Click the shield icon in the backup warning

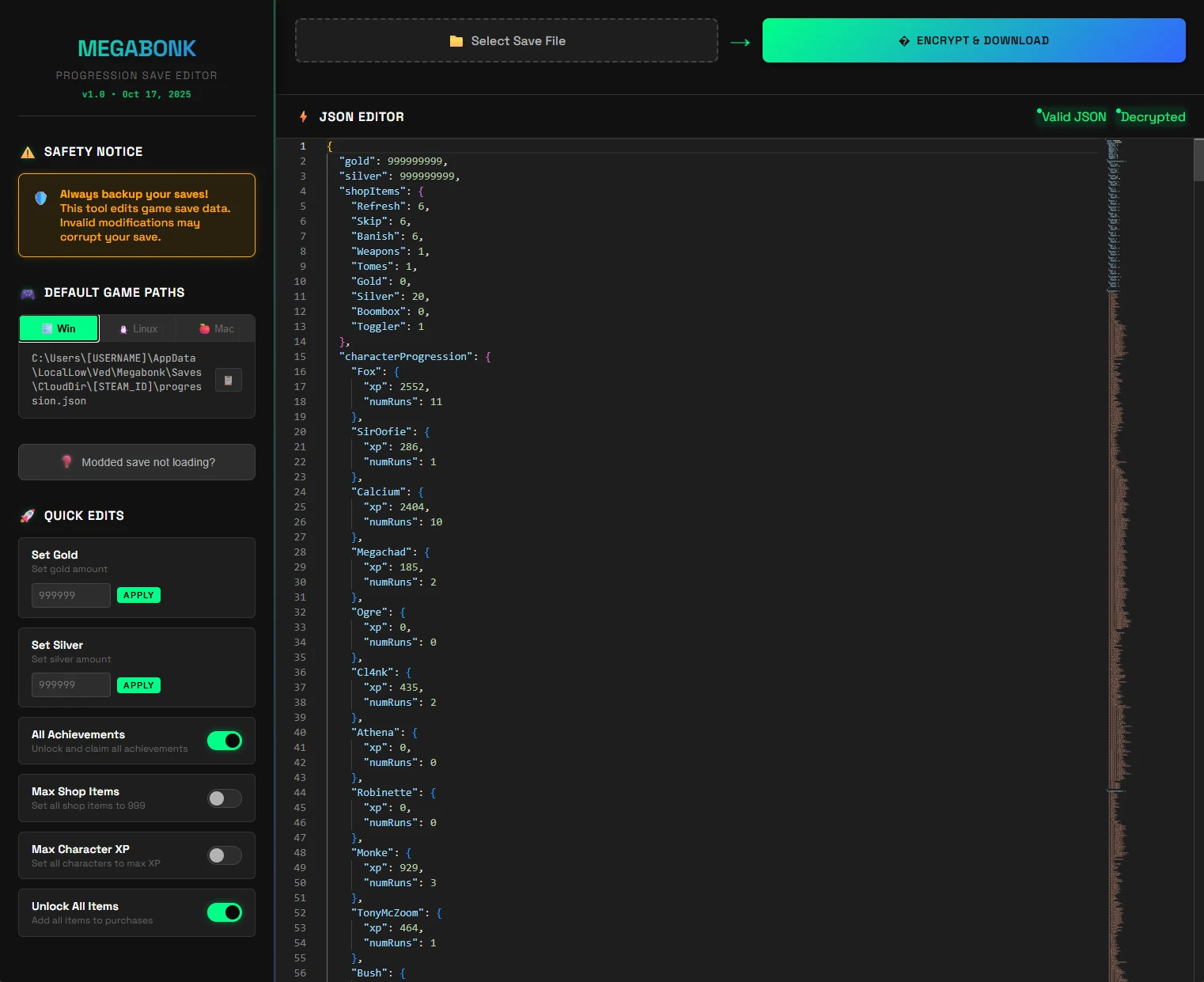pyautogui.click(x=41, y=198)
